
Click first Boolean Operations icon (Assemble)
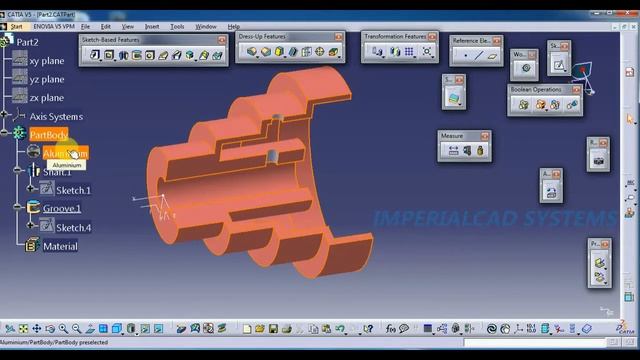click(523, 105)
